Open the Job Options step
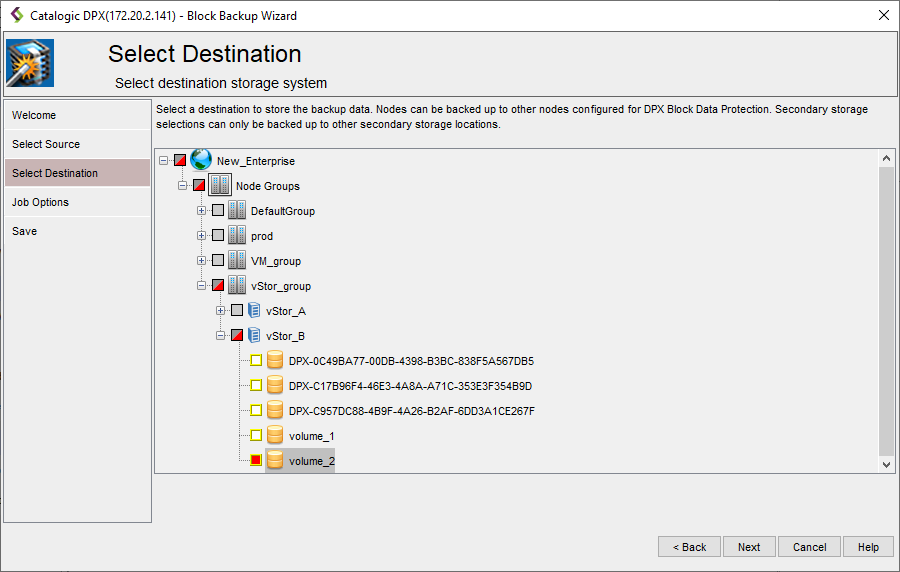900x572 pixels. [40, 202]
